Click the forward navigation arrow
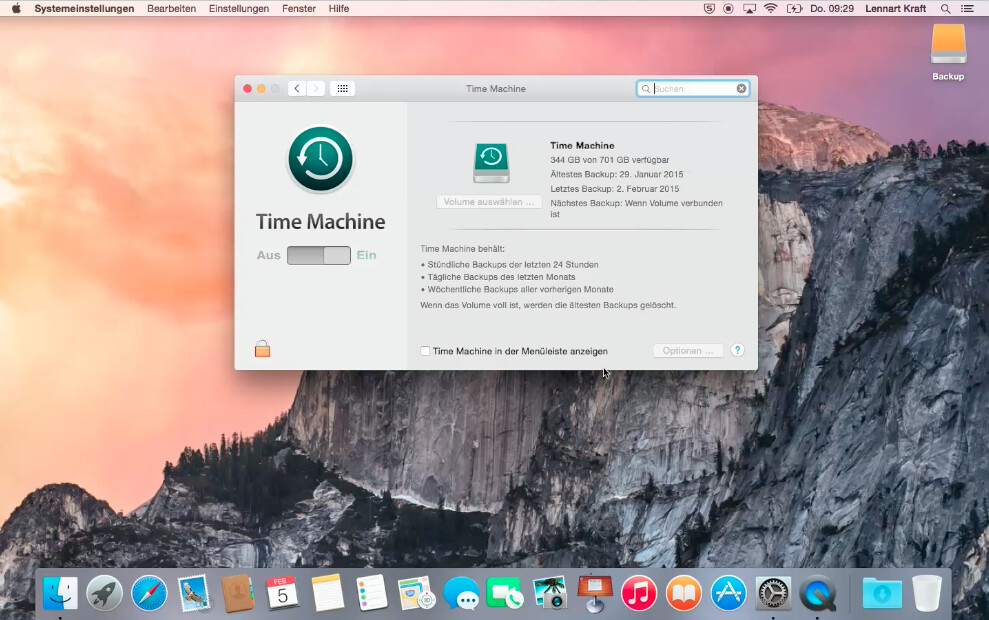 316,88
